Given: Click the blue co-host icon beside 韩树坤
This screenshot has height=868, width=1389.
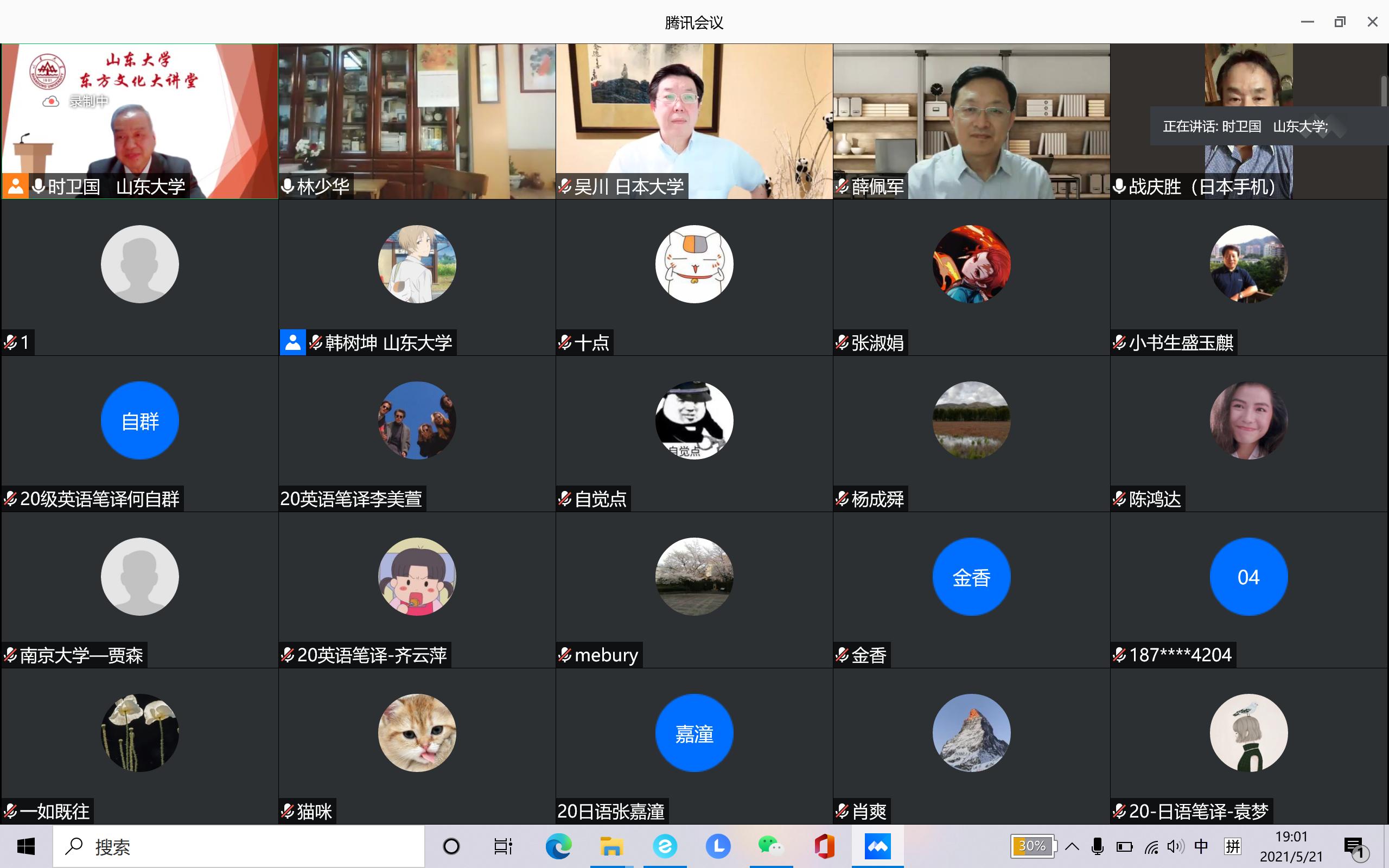Looking at the screenshot, I should pyautogui.click(x=293, y=343).
